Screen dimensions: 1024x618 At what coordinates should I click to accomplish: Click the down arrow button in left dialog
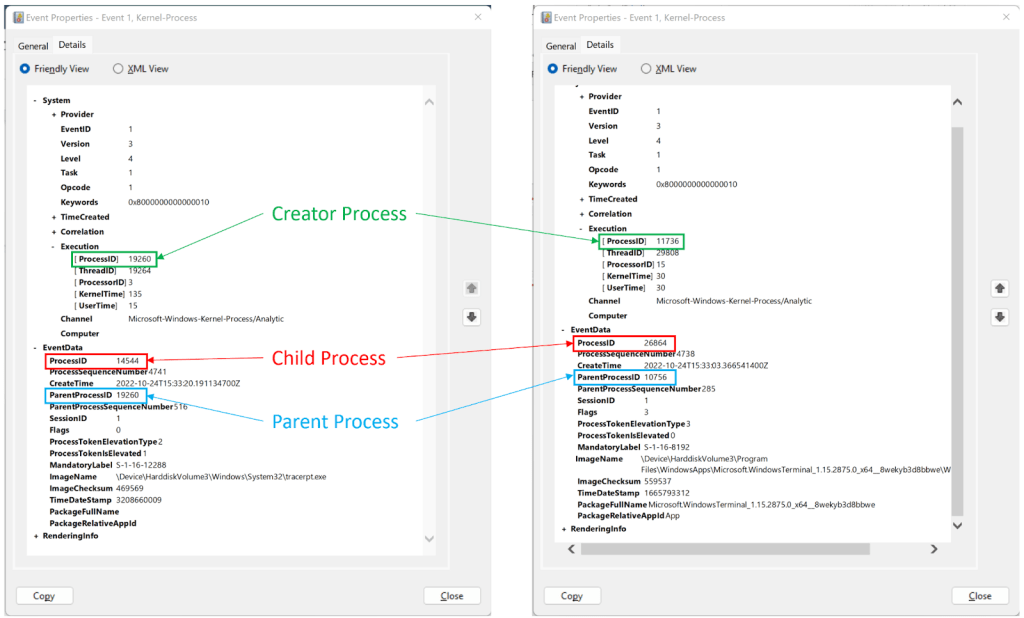point(472,317)
